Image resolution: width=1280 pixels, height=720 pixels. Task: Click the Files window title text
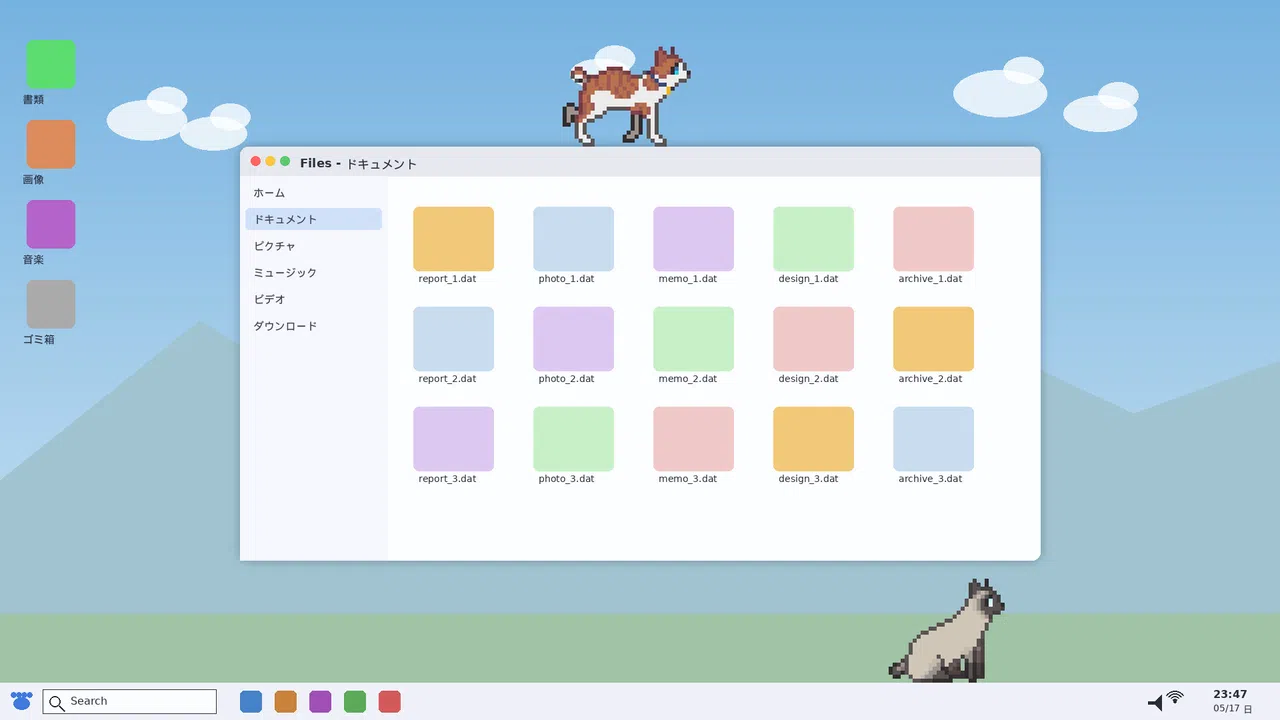coord(358,163)
